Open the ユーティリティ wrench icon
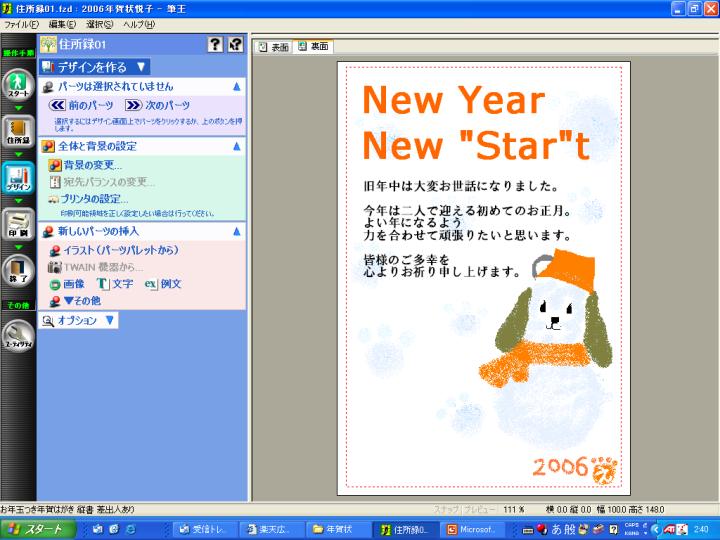Screen dimensions: 720x540 click(x=18, y=335)
